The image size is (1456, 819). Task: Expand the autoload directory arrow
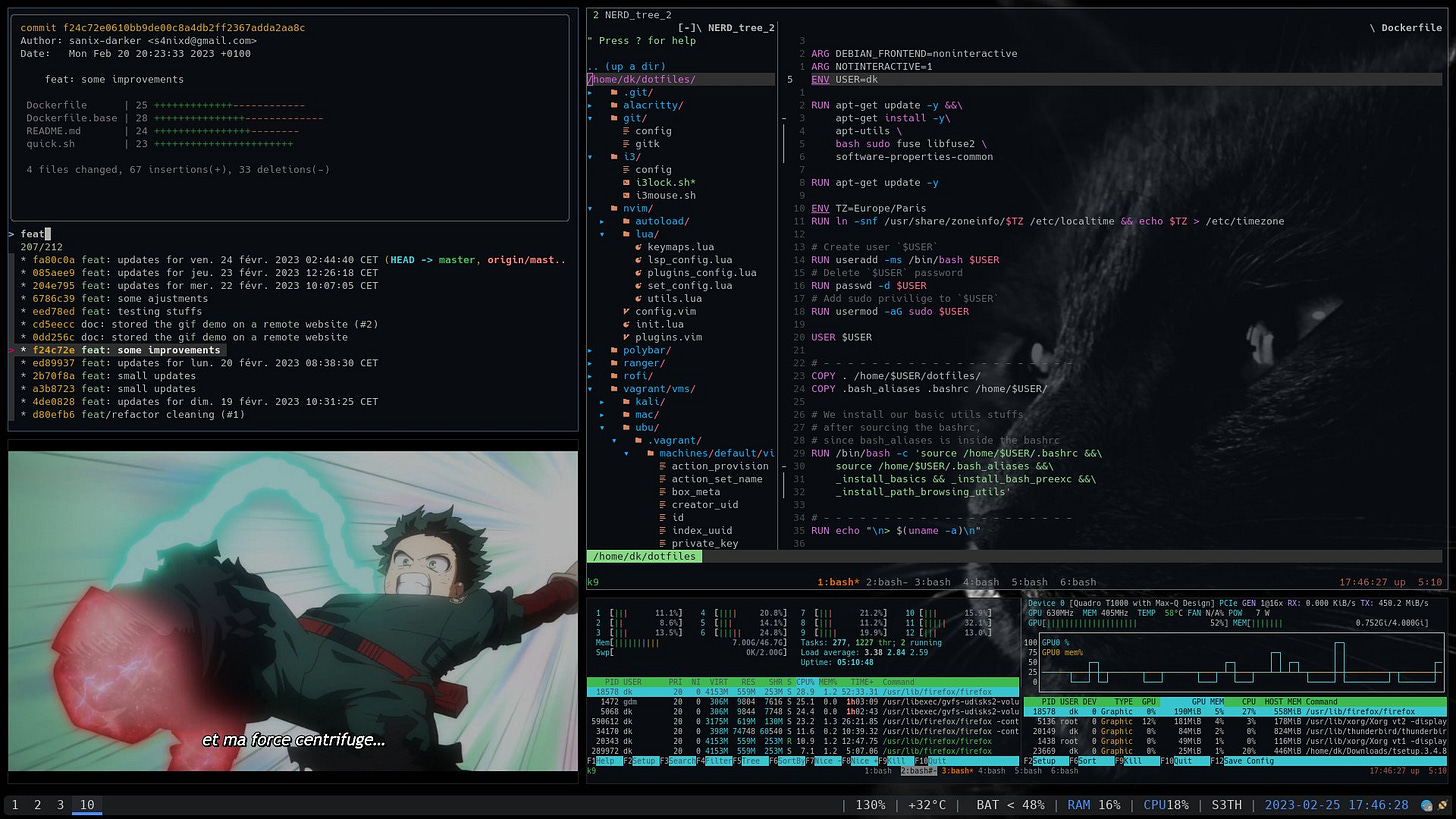(x=602, y=221)
